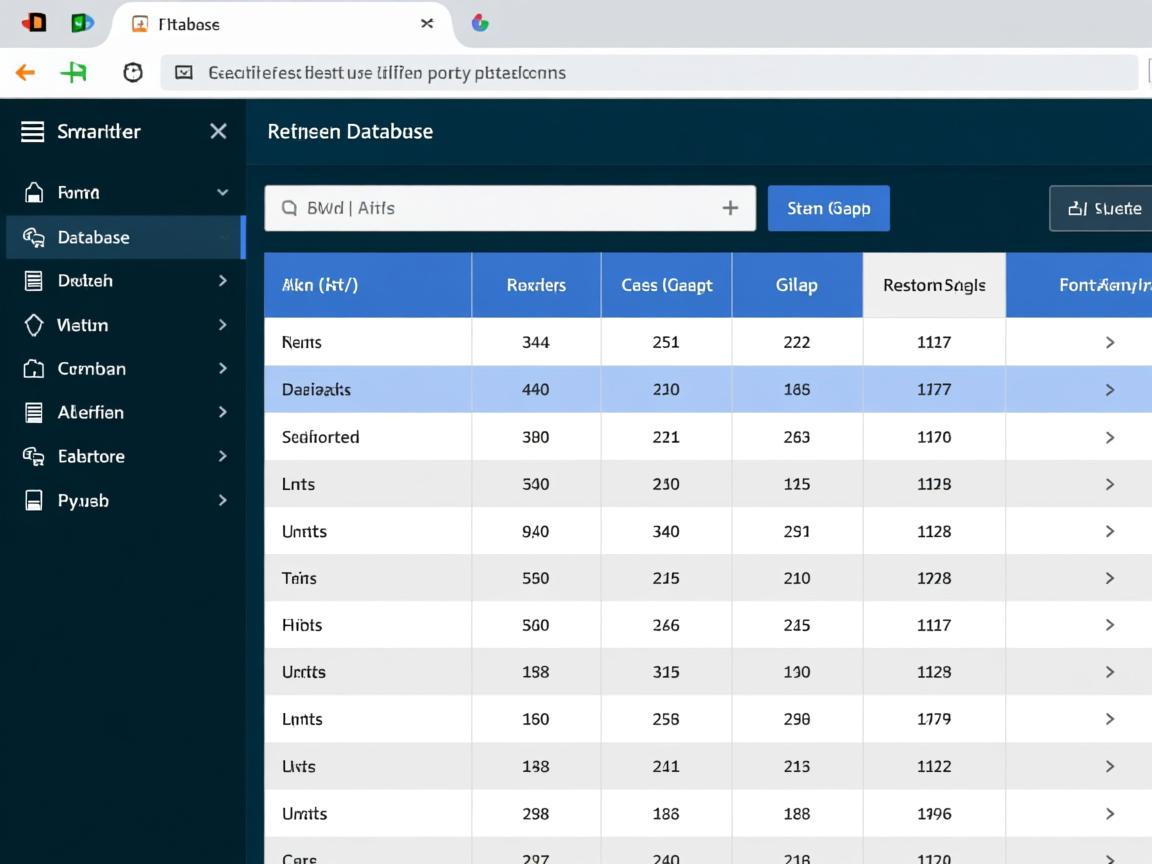Image resolution: width=1152 pixels, height=864 pixels.
Task: Expand the Deuteh sidebar section
Action: pyautogui.click(x=222, y=281)
